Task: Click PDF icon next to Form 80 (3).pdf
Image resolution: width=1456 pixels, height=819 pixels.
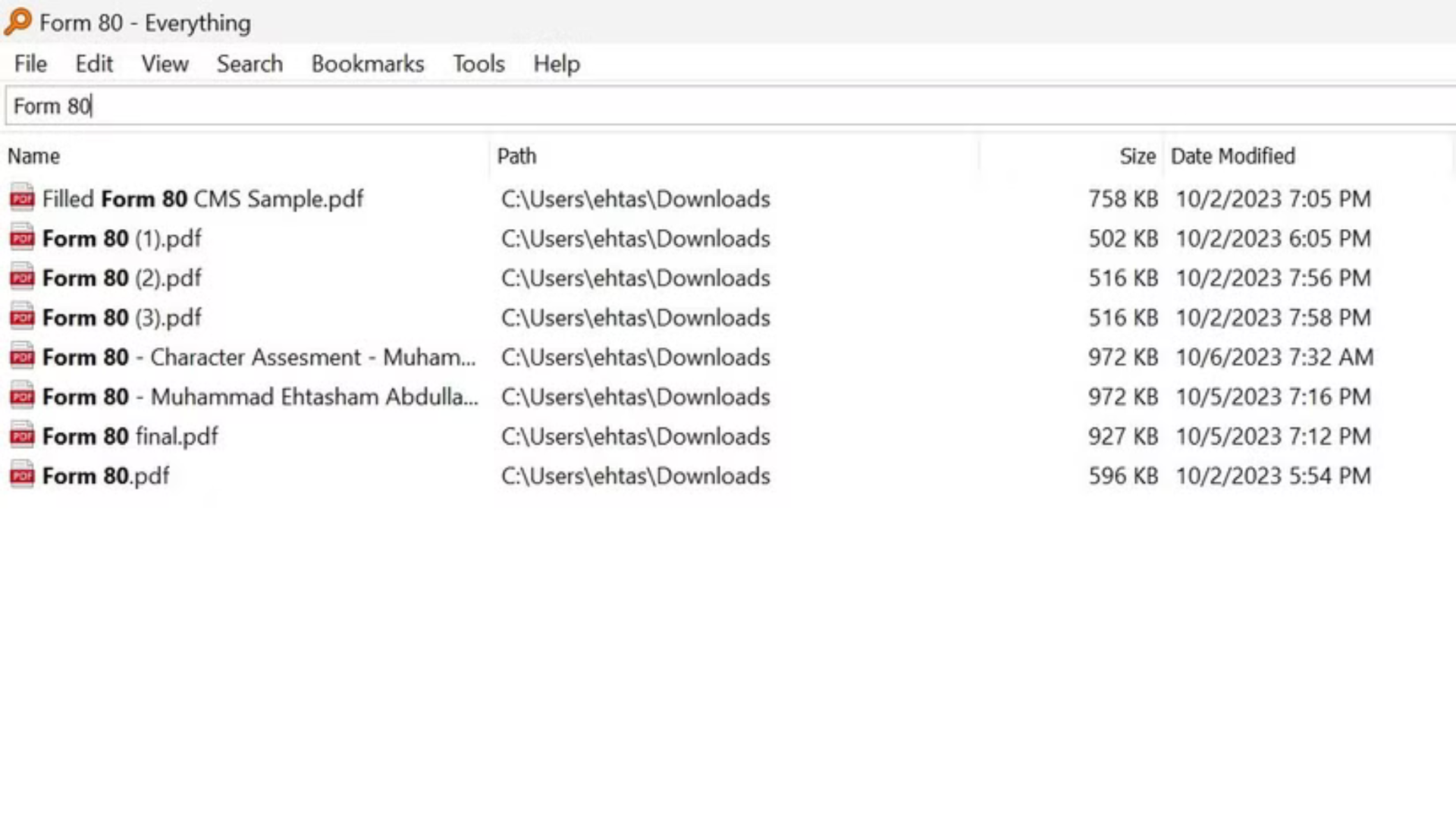Action: point(22,317)
